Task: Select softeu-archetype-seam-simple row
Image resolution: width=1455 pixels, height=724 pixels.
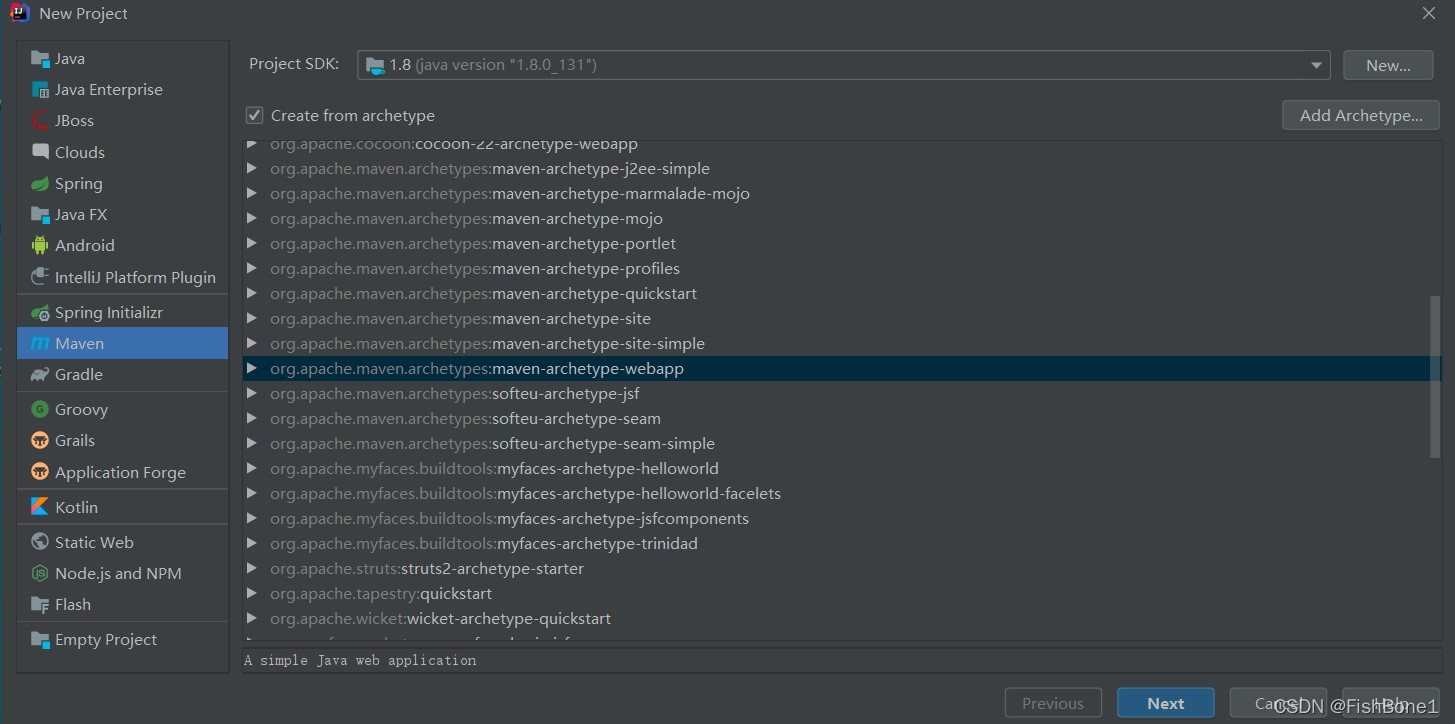Action: [842, 444]
